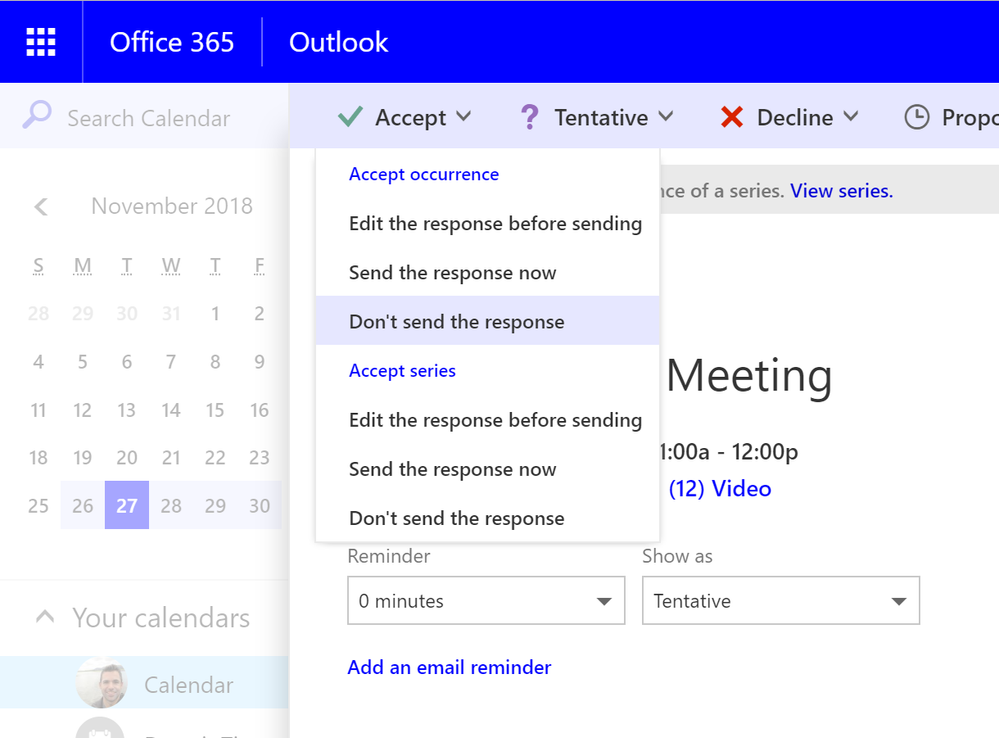Select November 26 in mini calendar
The image size is (999, 738).
pos(82,505)
